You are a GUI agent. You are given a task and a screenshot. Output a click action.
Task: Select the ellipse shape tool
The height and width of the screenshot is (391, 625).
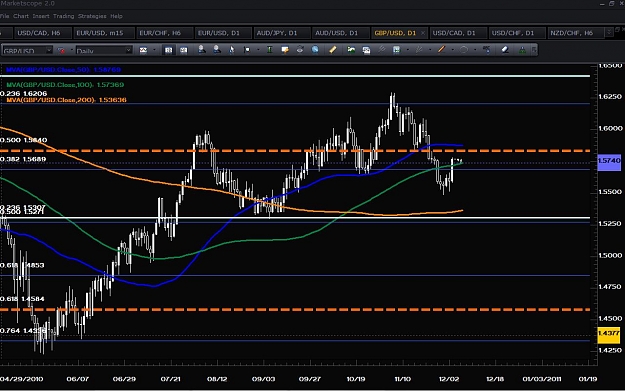[x=464, y=49]
